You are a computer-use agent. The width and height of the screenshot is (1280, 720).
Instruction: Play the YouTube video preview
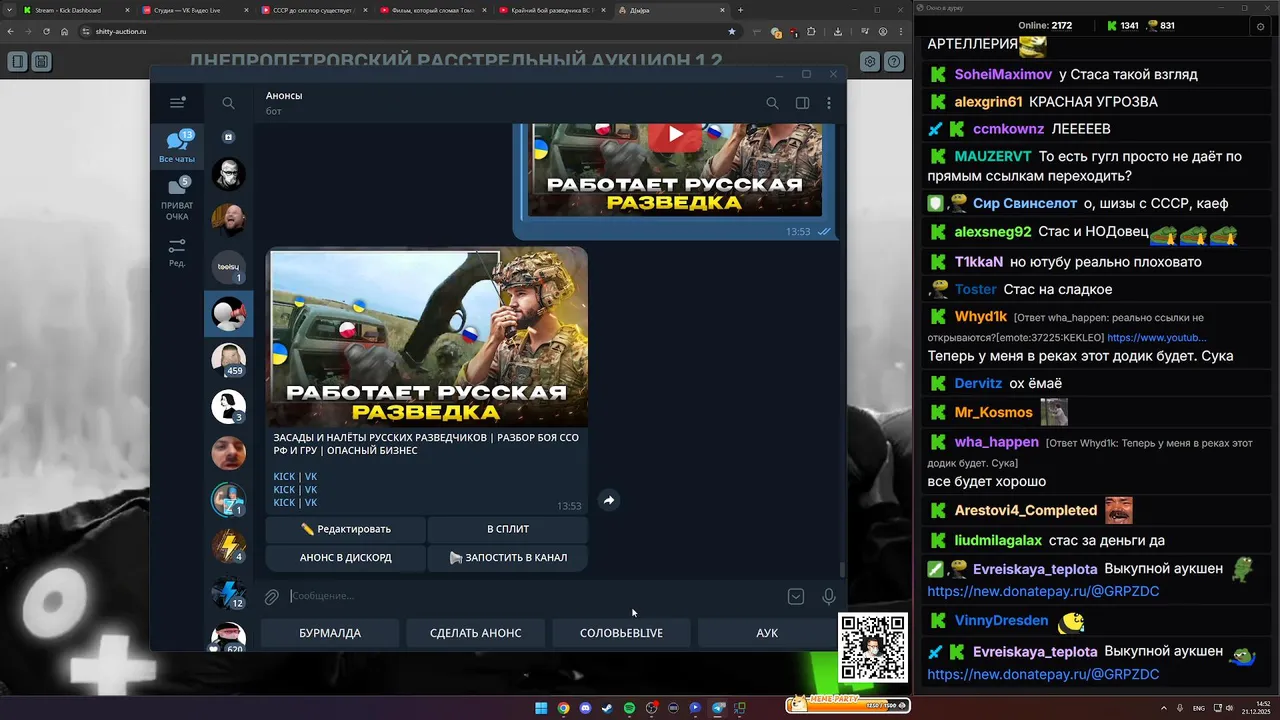click(676, 134)
